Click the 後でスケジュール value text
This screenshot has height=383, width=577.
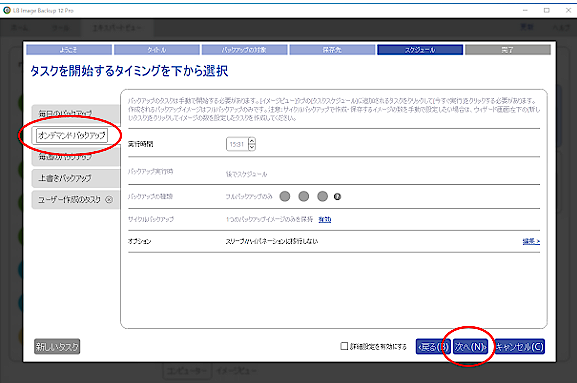pos(247,174)
